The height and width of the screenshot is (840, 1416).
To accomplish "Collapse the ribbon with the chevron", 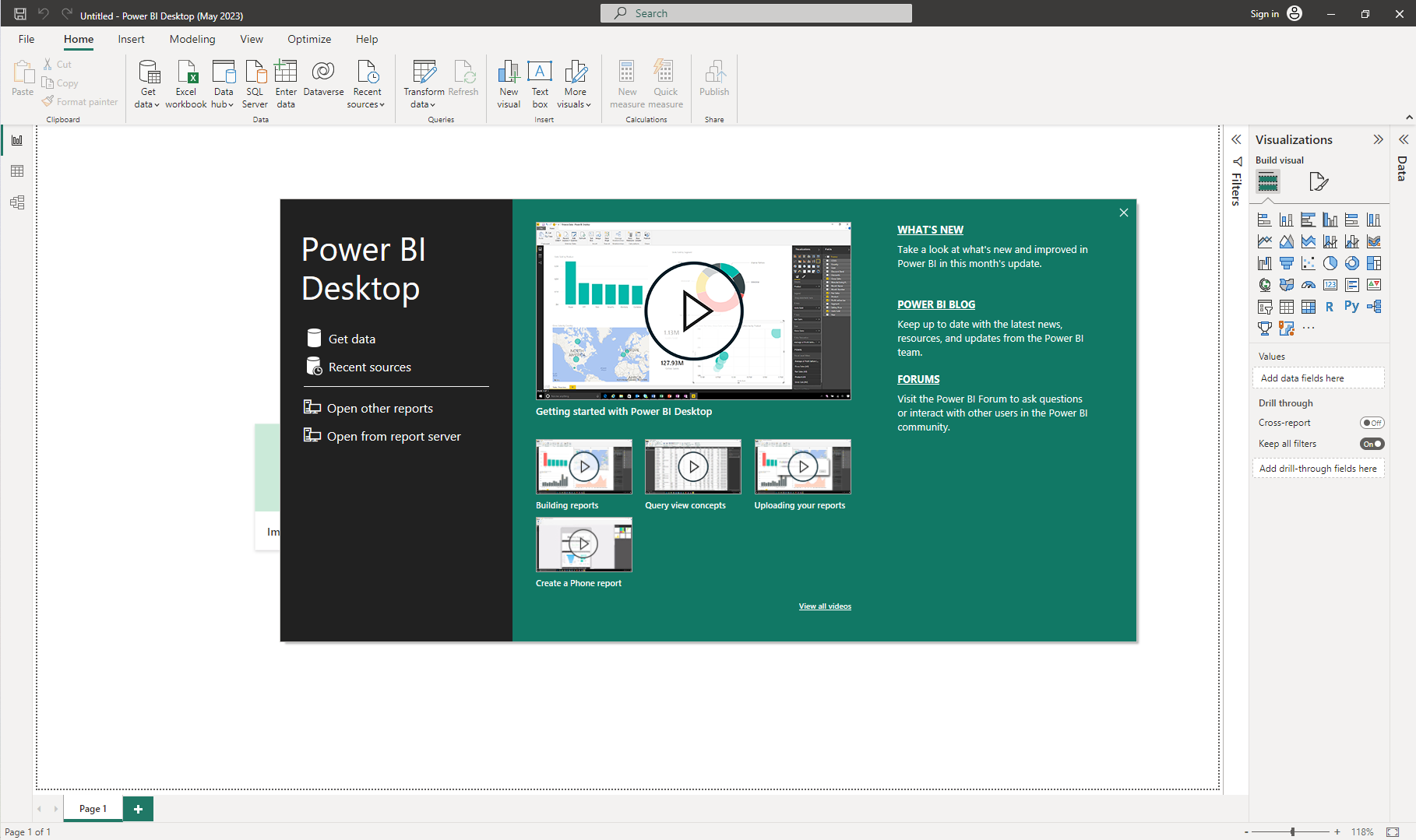I will tap(1409, 118).
